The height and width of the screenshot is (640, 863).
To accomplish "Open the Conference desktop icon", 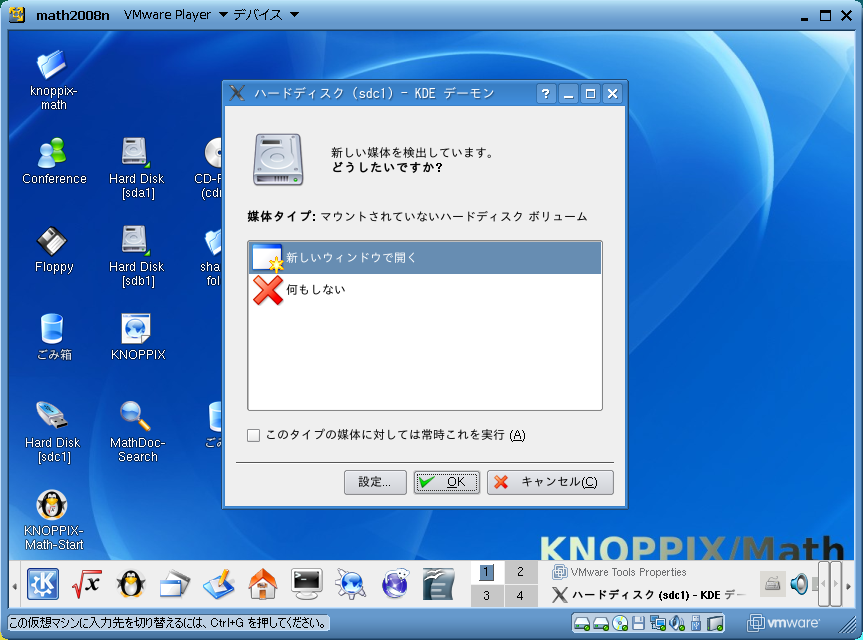I will pos(54,161).
